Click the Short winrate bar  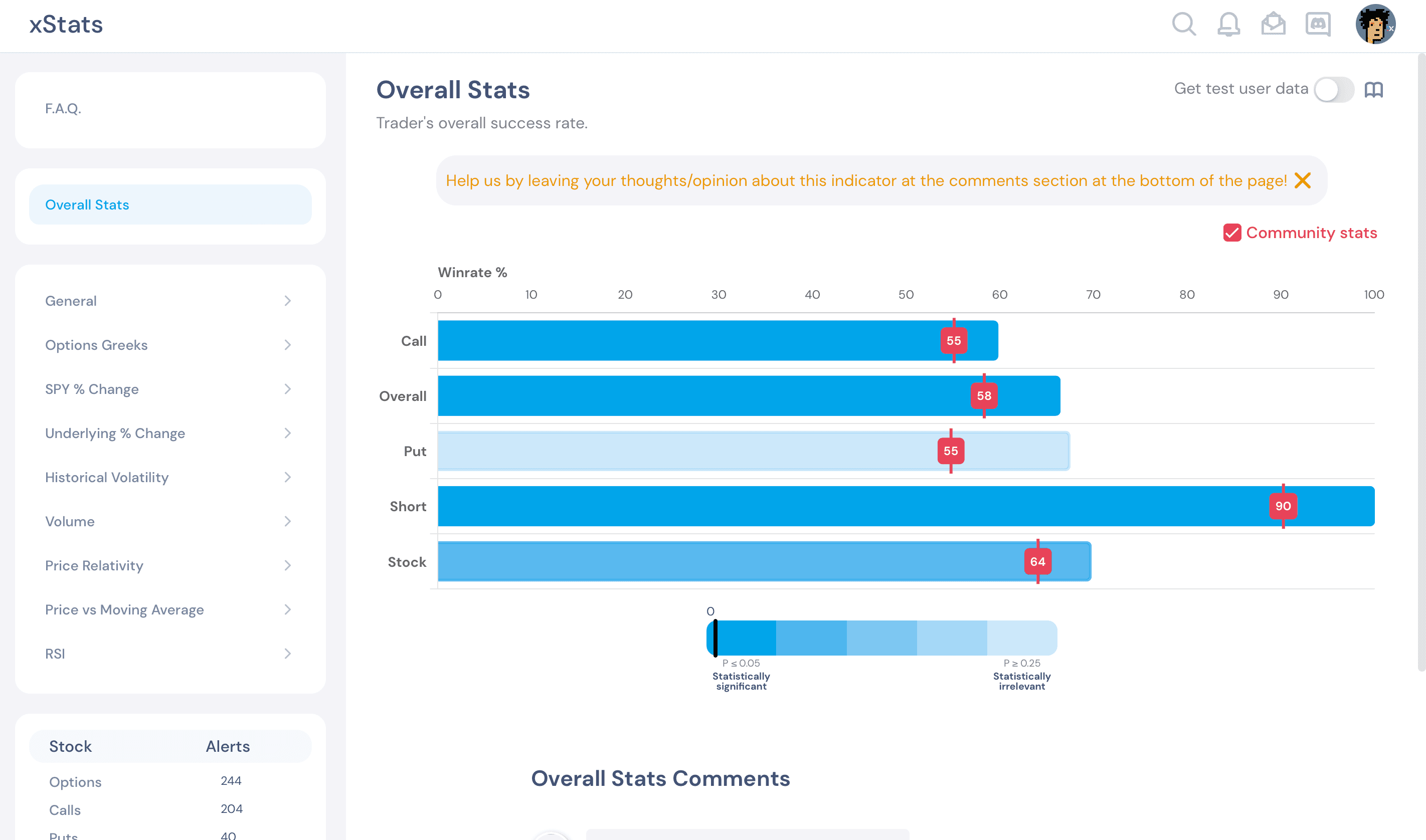coord(906,506)
